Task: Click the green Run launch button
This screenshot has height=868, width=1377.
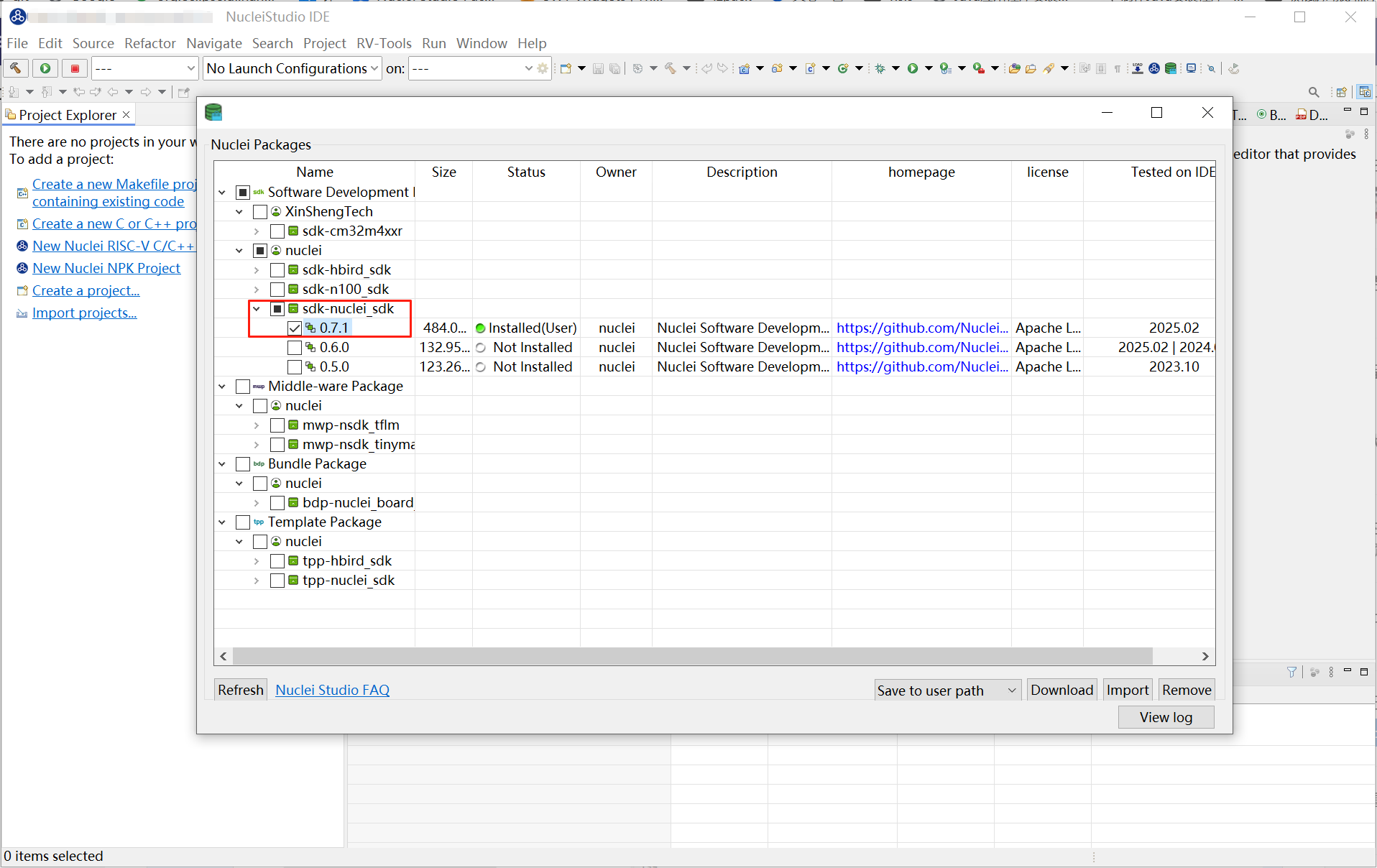Action: (x=45, y=68)
